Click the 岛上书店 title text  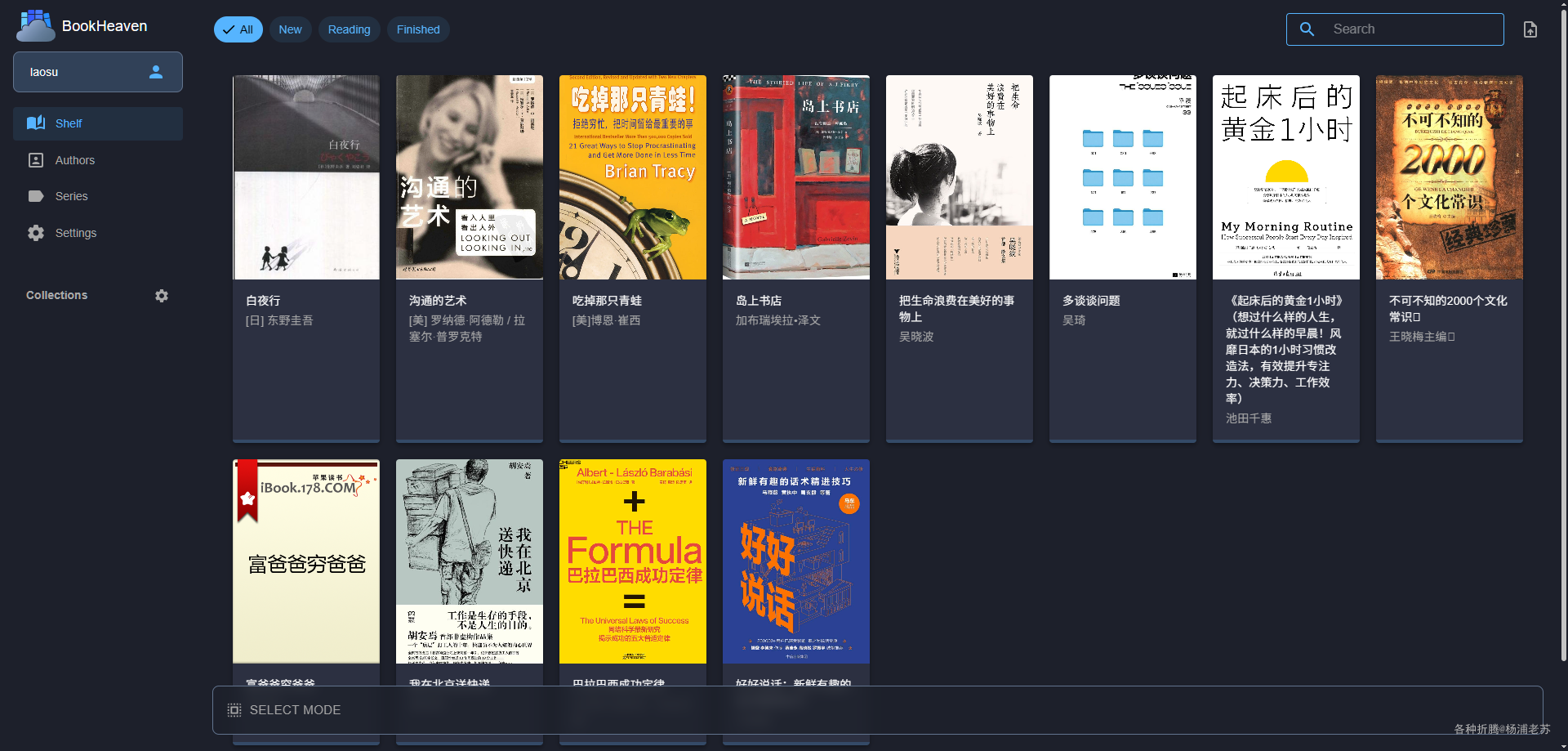pyautogui.click(x=759, y=301)
